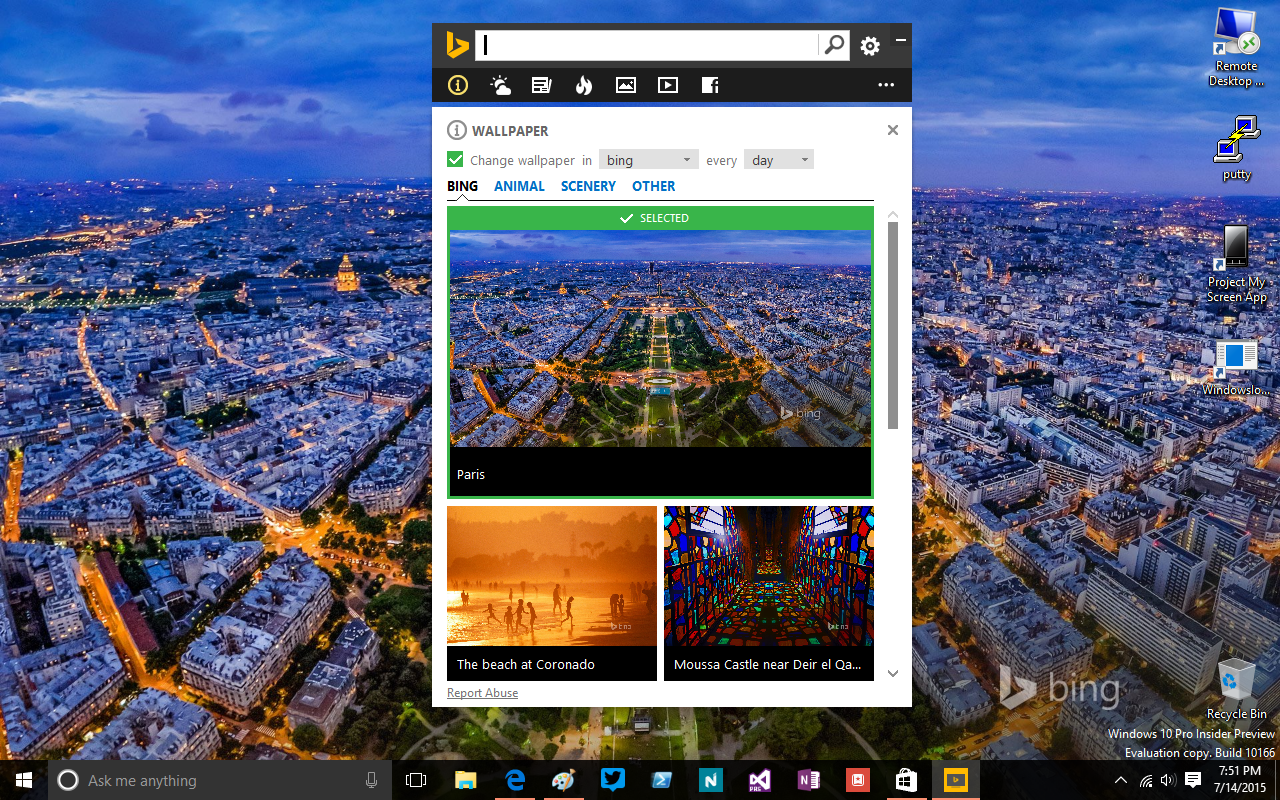Open File Explorer from taskbar

coord(466,780)
